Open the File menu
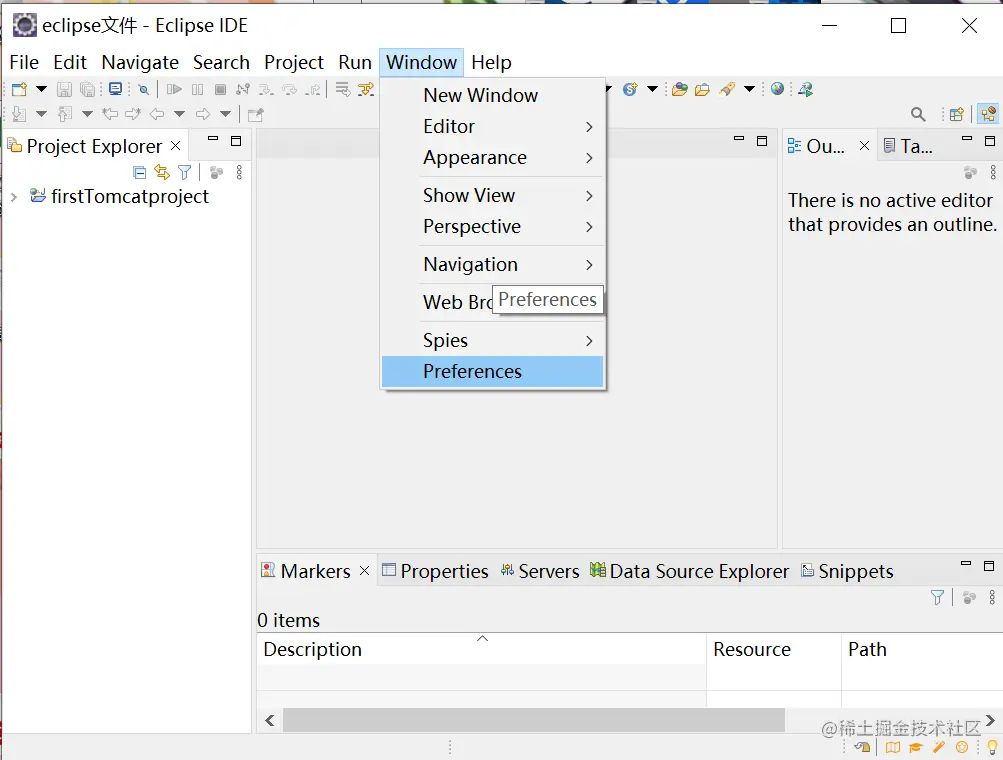The width and height of the screenshot is (1003, 760). pyautogui.click(x=24, y=62)
